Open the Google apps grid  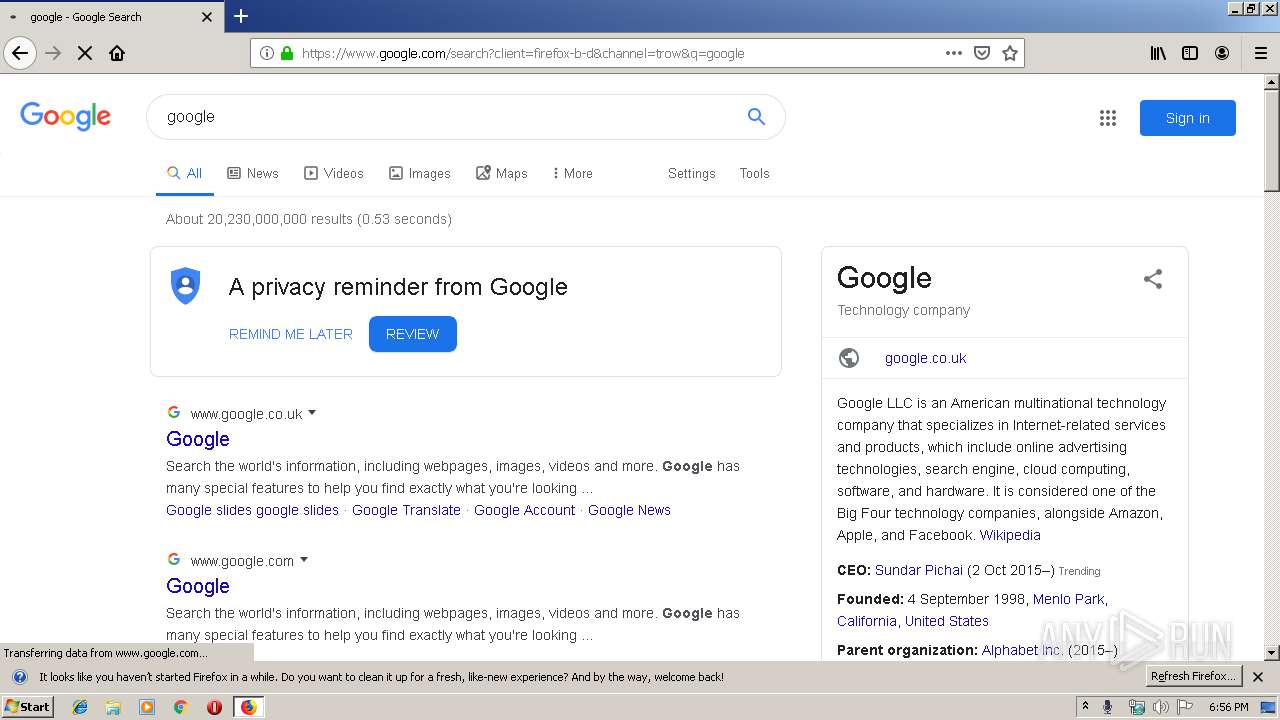pos(1107,118)
